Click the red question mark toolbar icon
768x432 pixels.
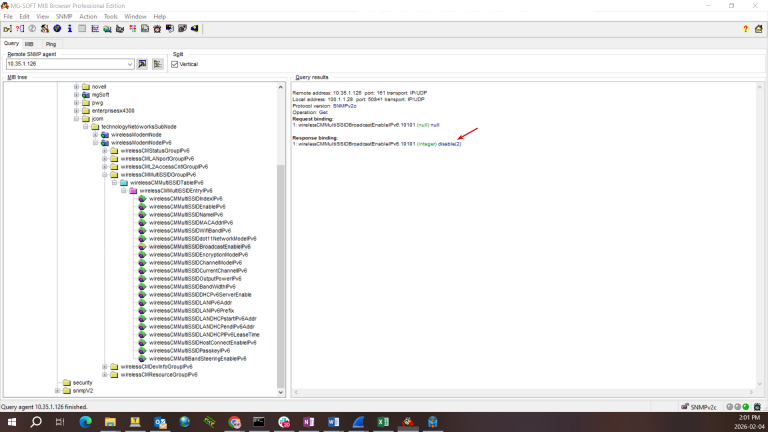20,29
